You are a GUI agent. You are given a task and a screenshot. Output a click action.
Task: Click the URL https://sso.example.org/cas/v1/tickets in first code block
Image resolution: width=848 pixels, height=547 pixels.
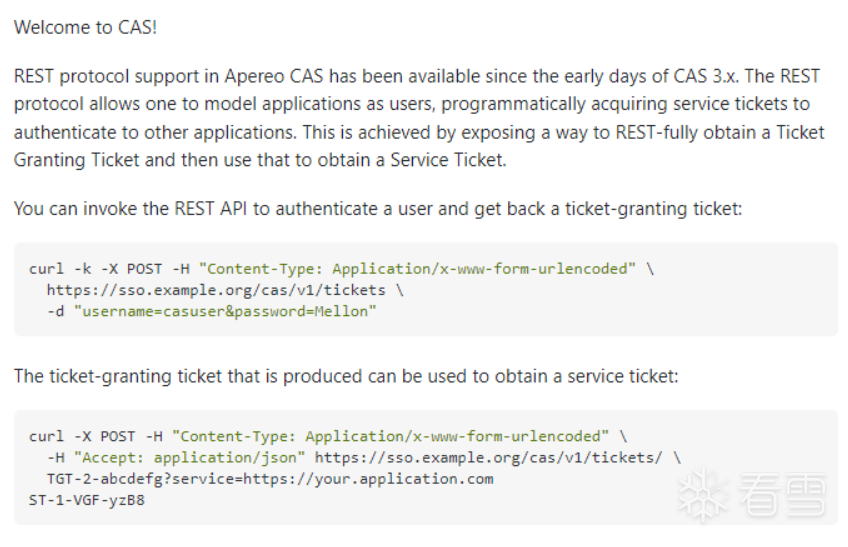216,291
